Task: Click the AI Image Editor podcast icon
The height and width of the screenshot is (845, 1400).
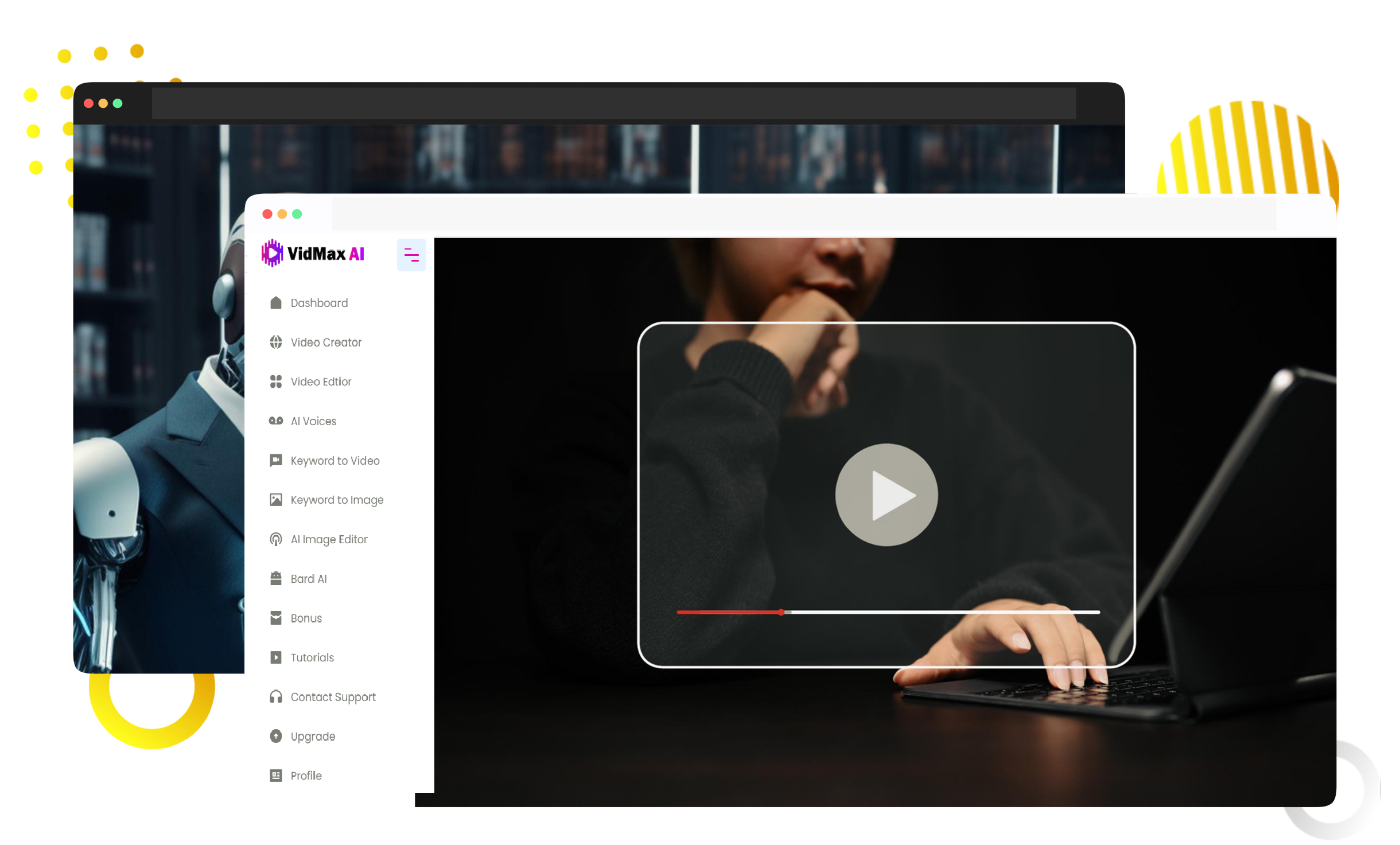Action: click(x=275, y=539)
